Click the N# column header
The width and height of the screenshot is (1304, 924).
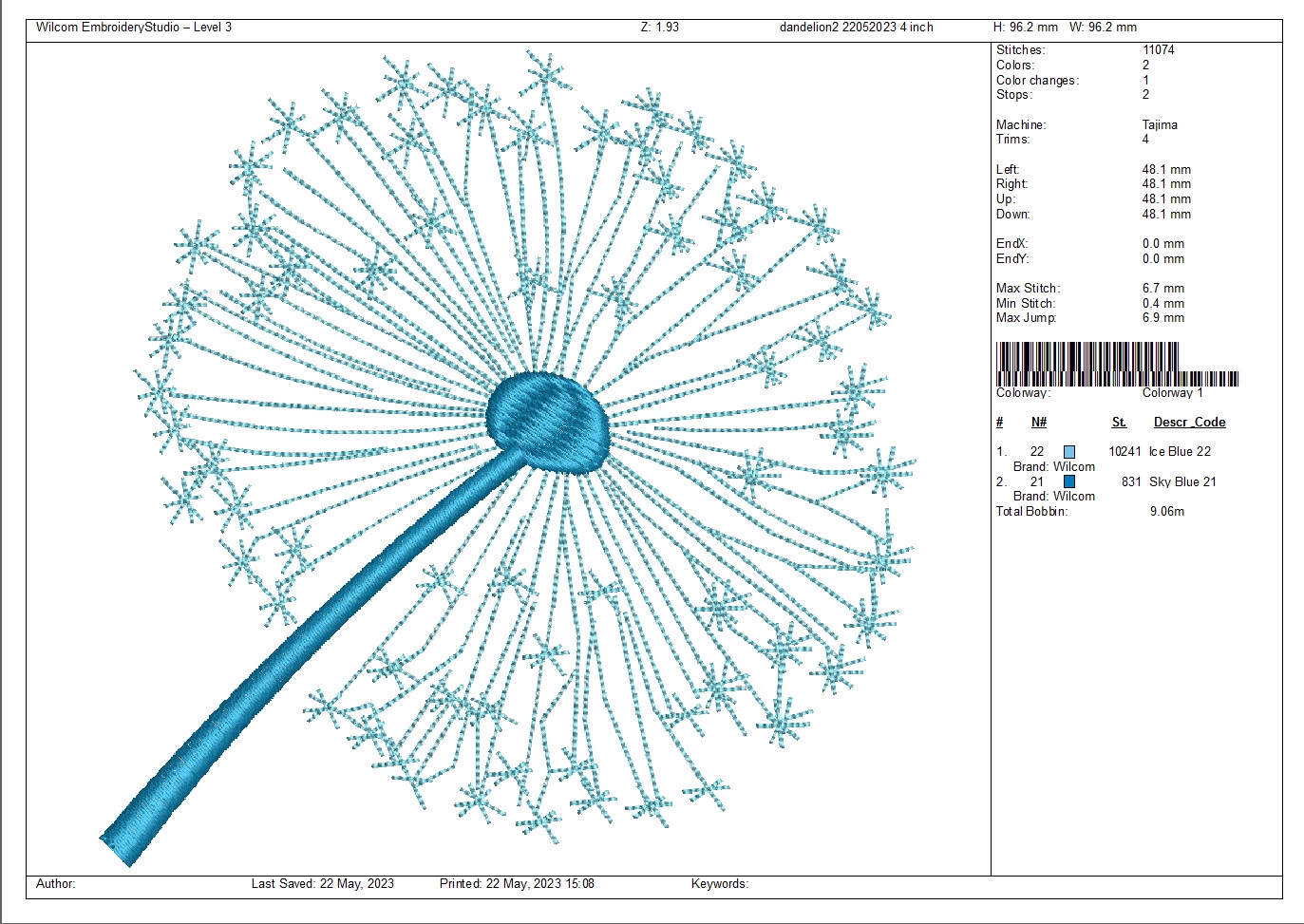[1039, 423]
